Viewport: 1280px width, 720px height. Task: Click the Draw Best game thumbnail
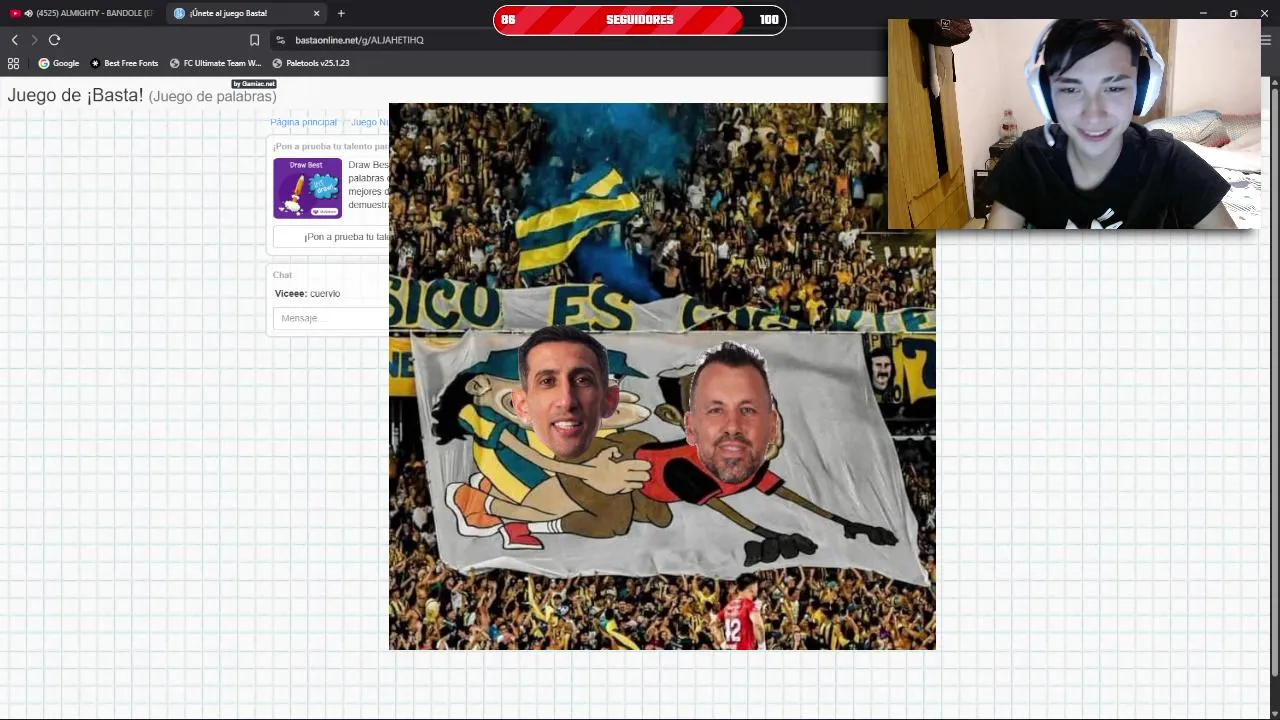307,188
